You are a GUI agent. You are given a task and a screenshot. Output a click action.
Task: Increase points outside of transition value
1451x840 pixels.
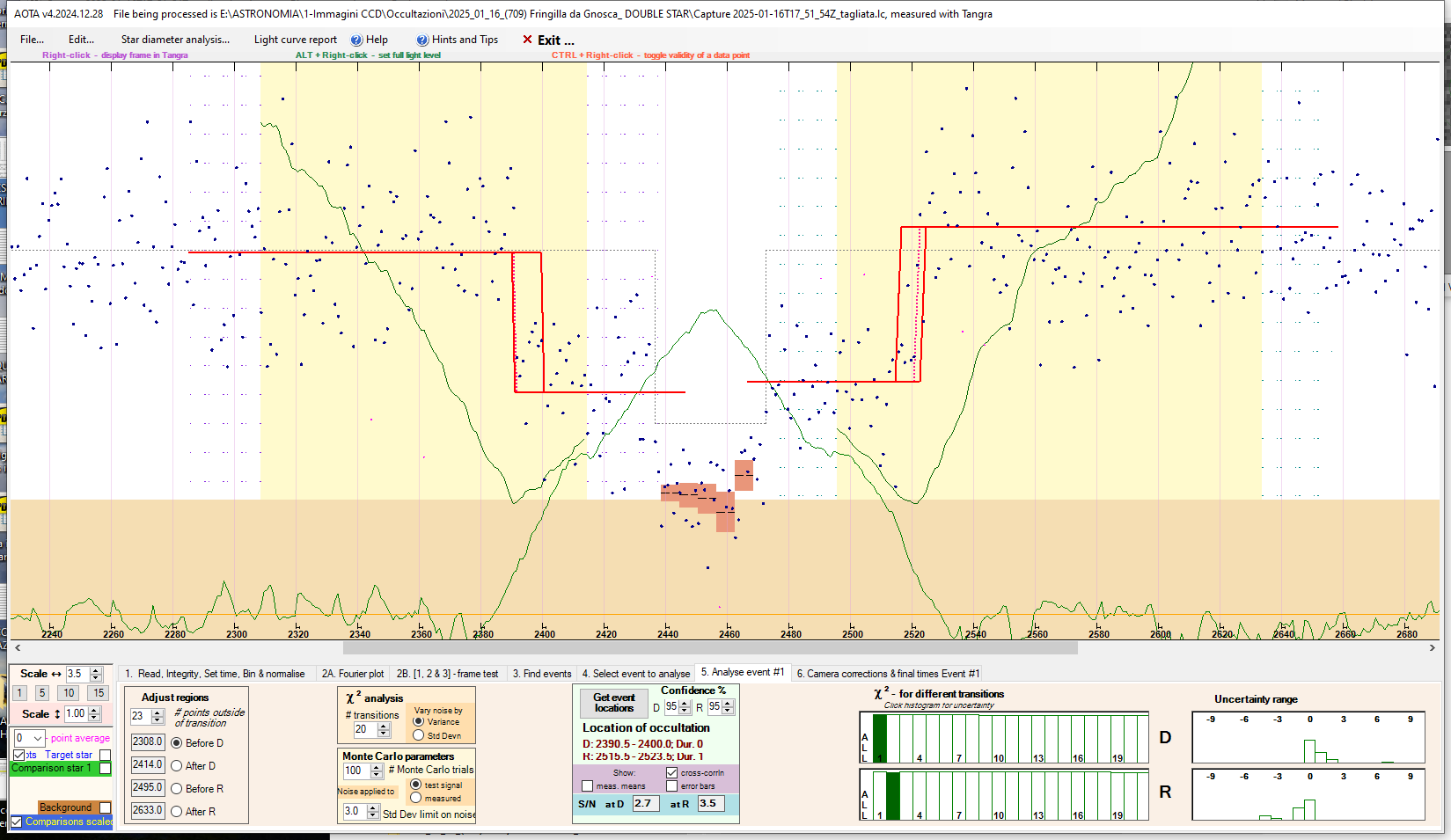pyautogui.click(x=158, y=712)
